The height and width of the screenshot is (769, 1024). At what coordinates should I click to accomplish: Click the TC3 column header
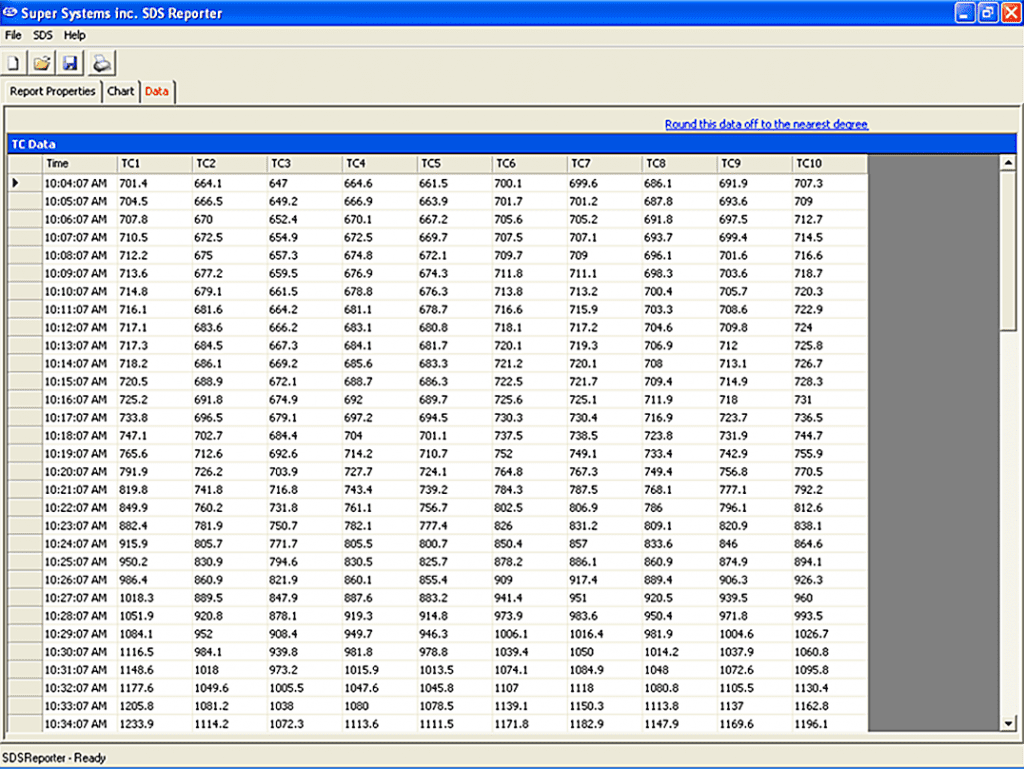coord(304,164)
